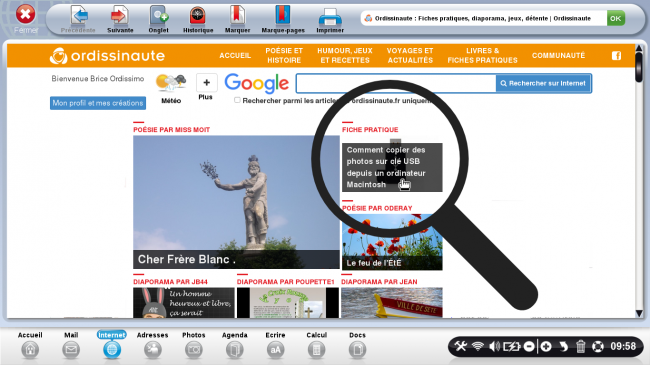Open the JB44 diaporama rabbit thumbnail
650x365 pixels.
pos(184,303)
